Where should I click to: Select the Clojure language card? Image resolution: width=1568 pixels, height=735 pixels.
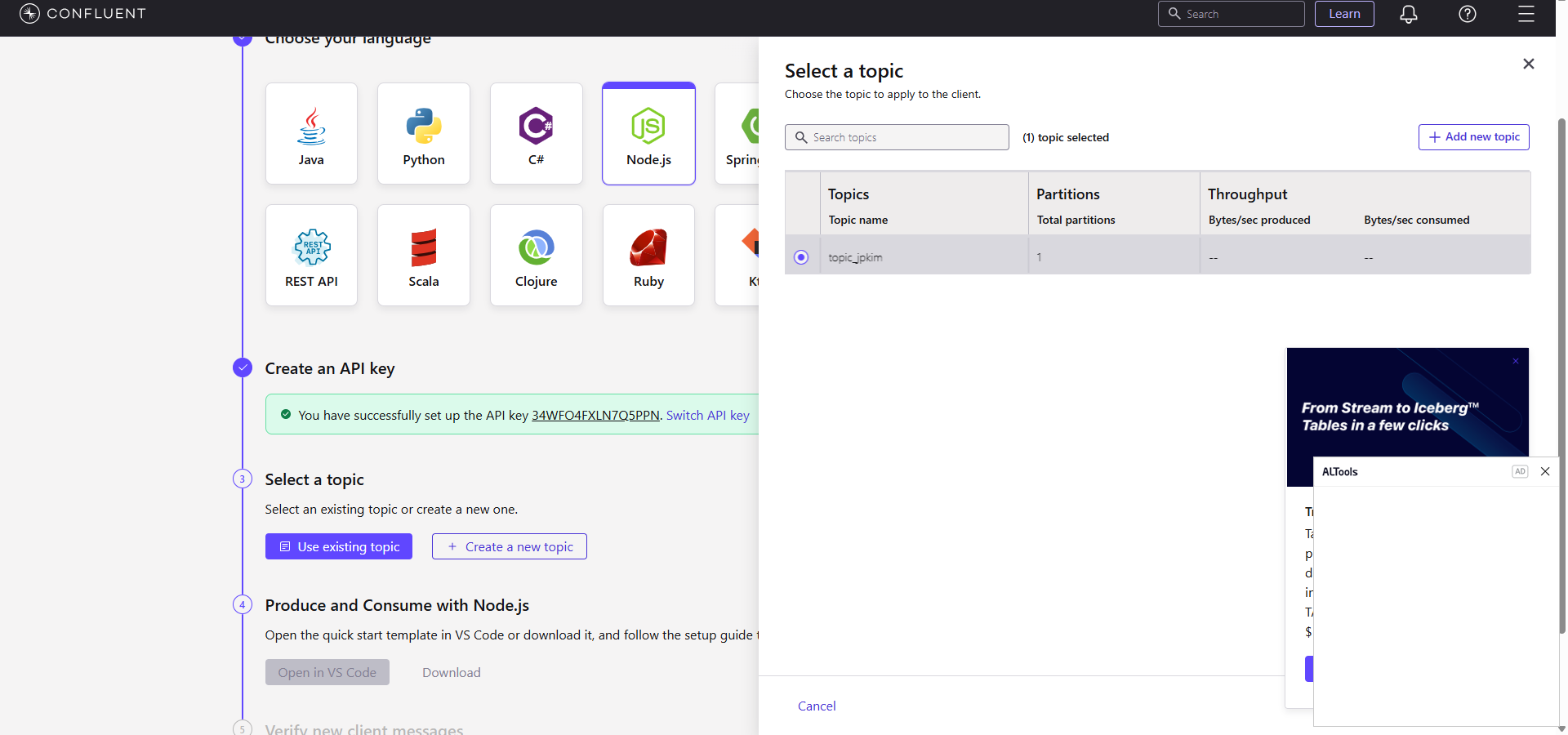tap(536, 255)
